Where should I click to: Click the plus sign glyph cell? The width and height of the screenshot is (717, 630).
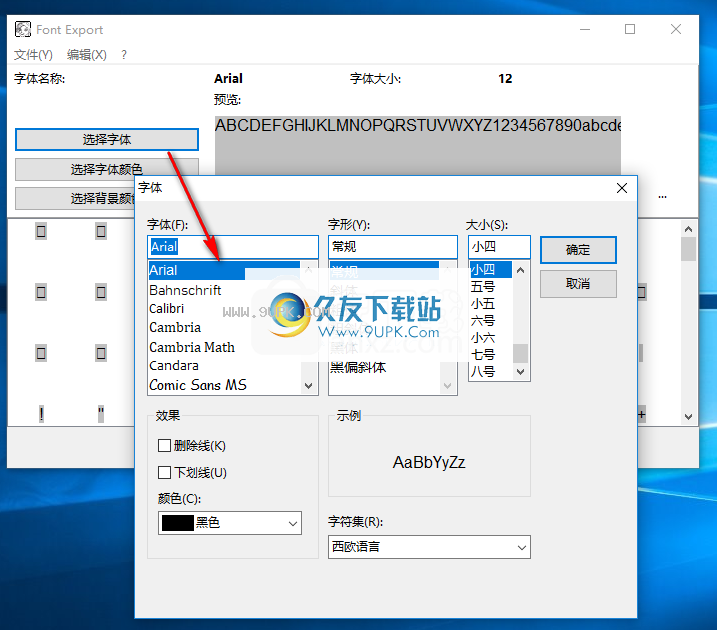coord(642,415)
